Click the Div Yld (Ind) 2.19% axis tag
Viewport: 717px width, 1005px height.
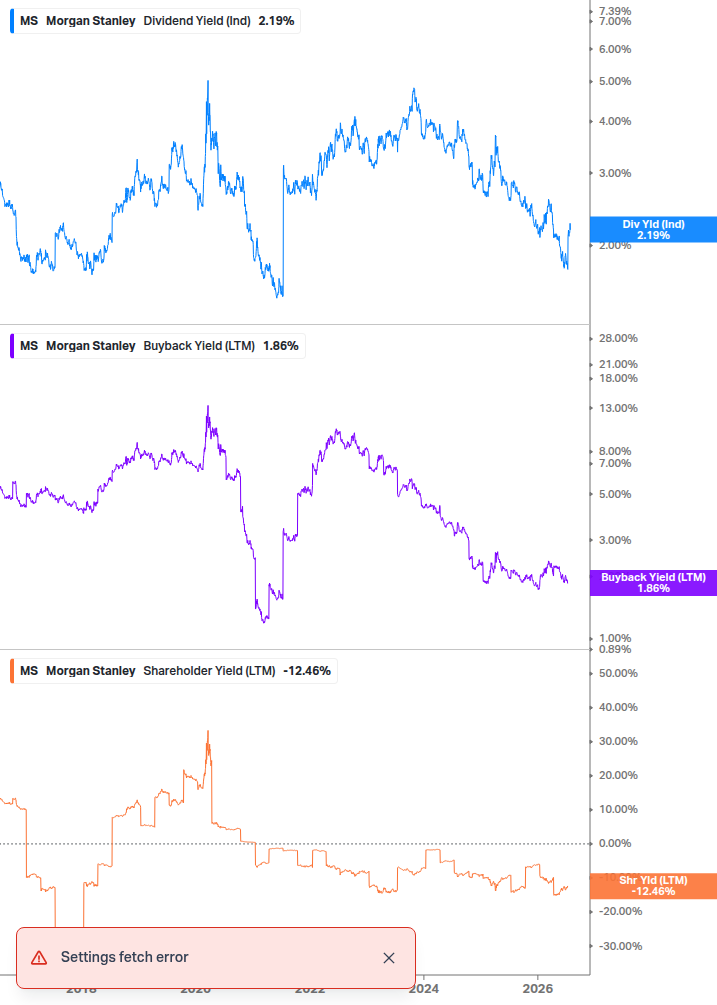tap(653, 229)
